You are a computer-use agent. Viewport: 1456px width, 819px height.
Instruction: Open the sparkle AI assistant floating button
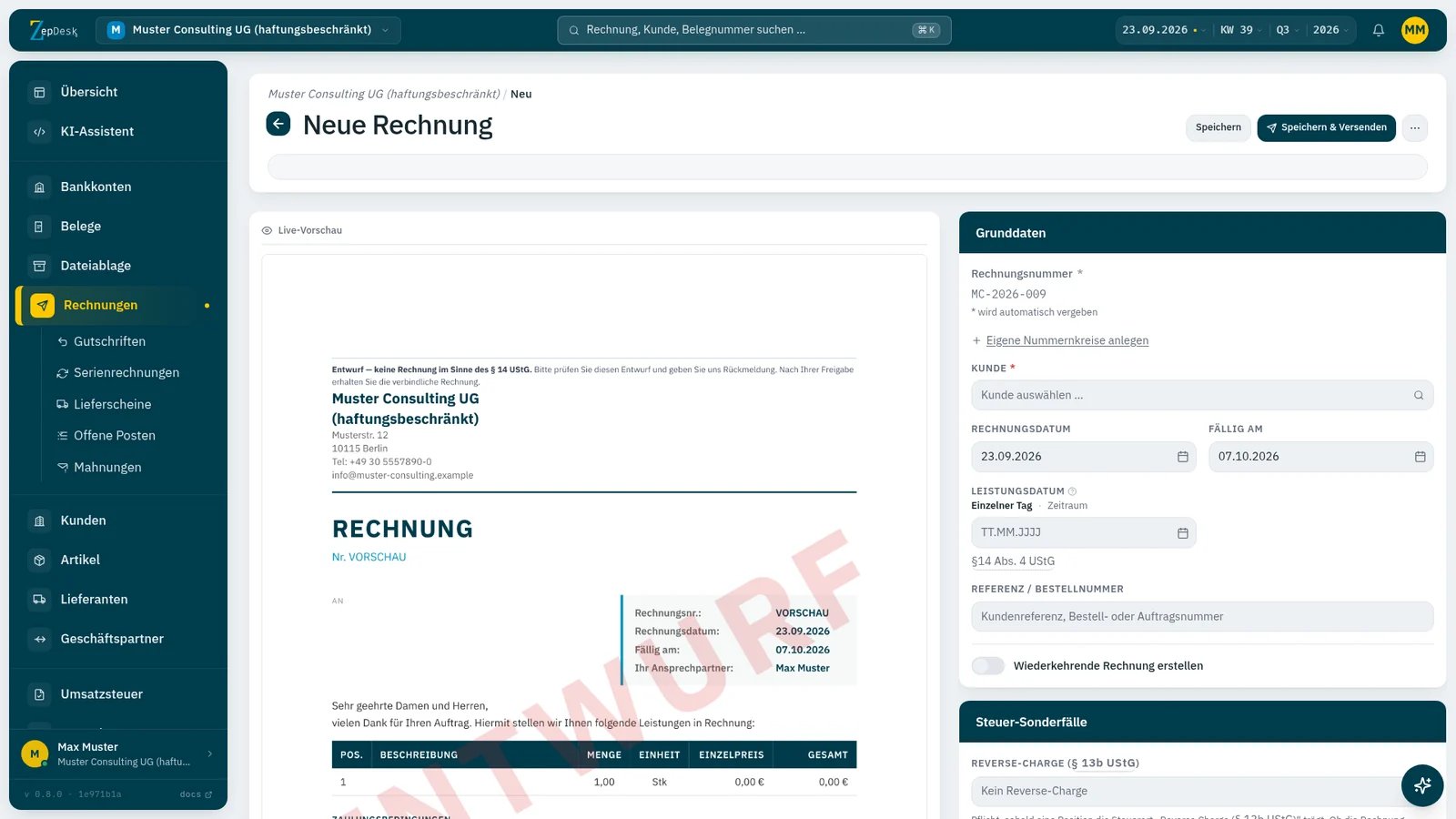(x=1422, y=785)
